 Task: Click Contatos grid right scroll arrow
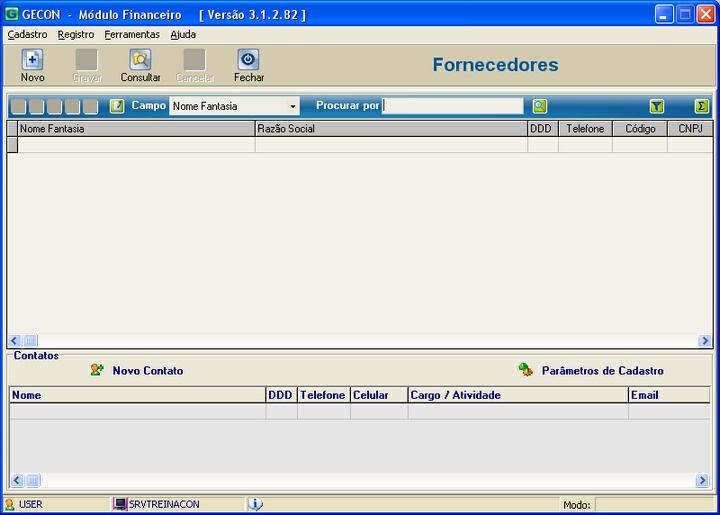tap(702, 480)
